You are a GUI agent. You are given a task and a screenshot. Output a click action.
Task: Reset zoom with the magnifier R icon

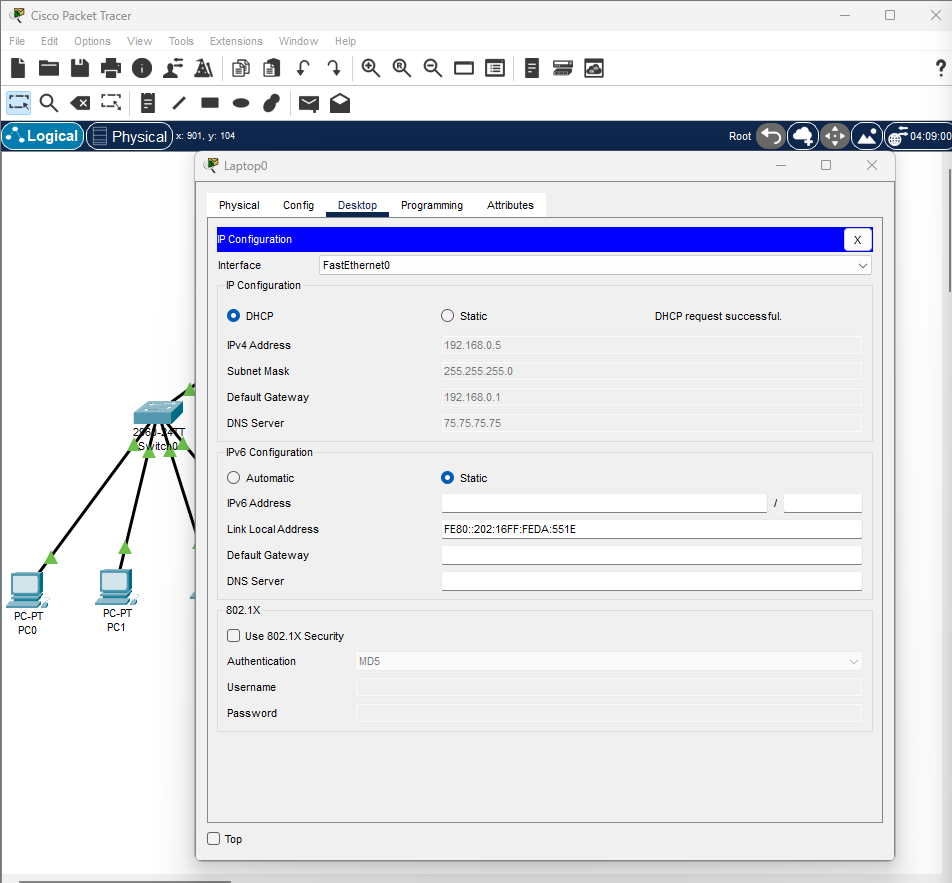pos(401,68)
